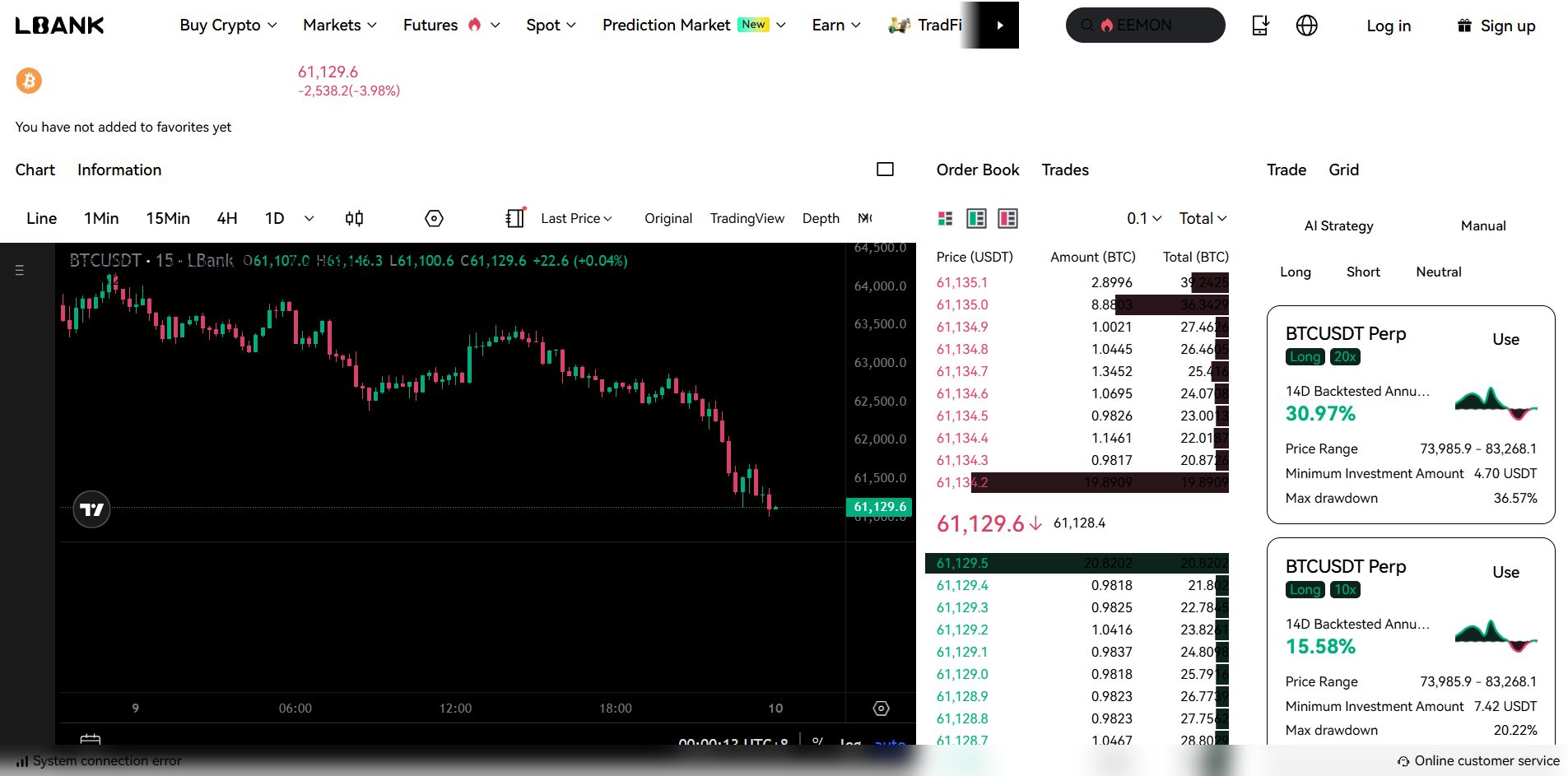1568x776 pixels.
Task: Open Online customer service
Action: click(x=1478, y=761)
